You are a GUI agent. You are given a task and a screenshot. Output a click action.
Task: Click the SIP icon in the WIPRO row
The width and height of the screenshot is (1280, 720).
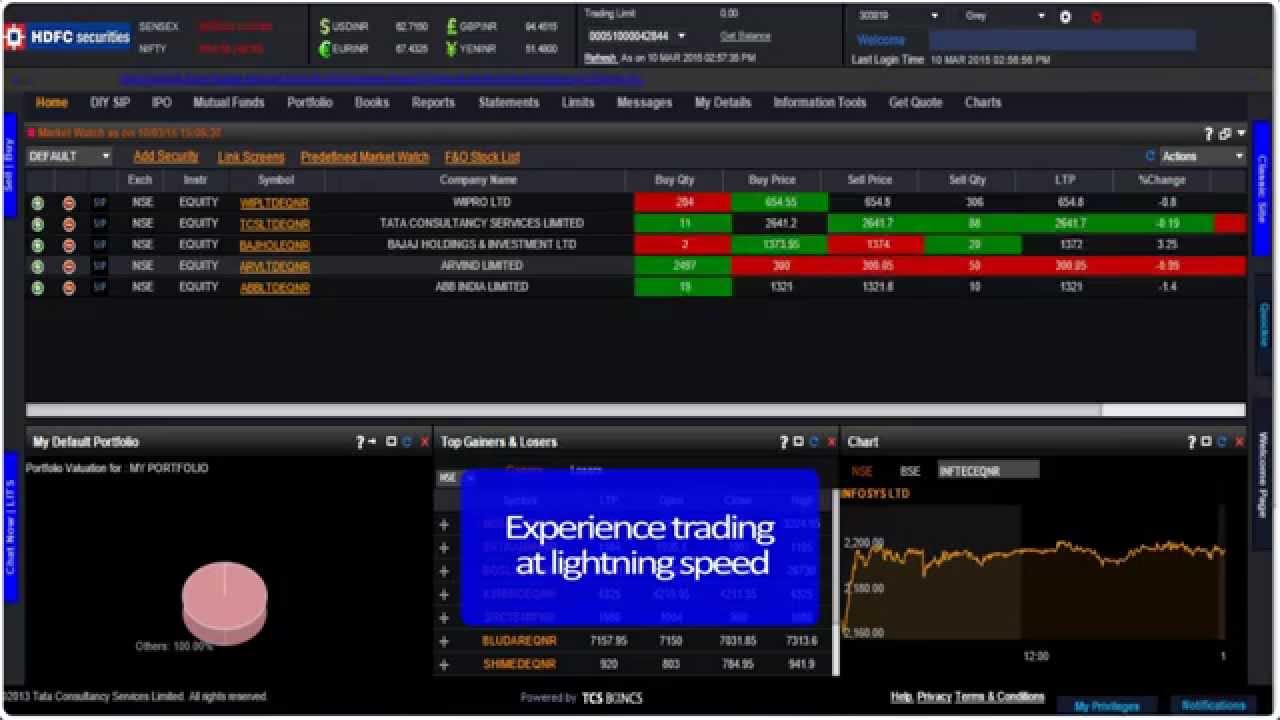point(99,203)
